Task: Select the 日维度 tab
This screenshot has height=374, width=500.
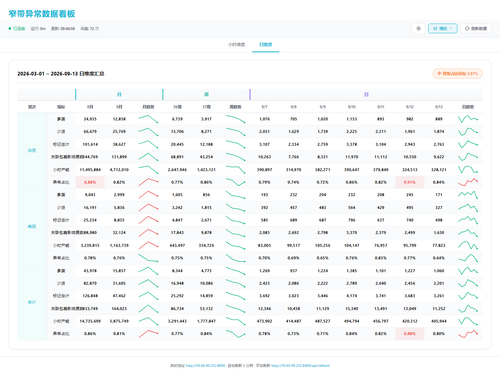Action: click(x=266, y=44)
